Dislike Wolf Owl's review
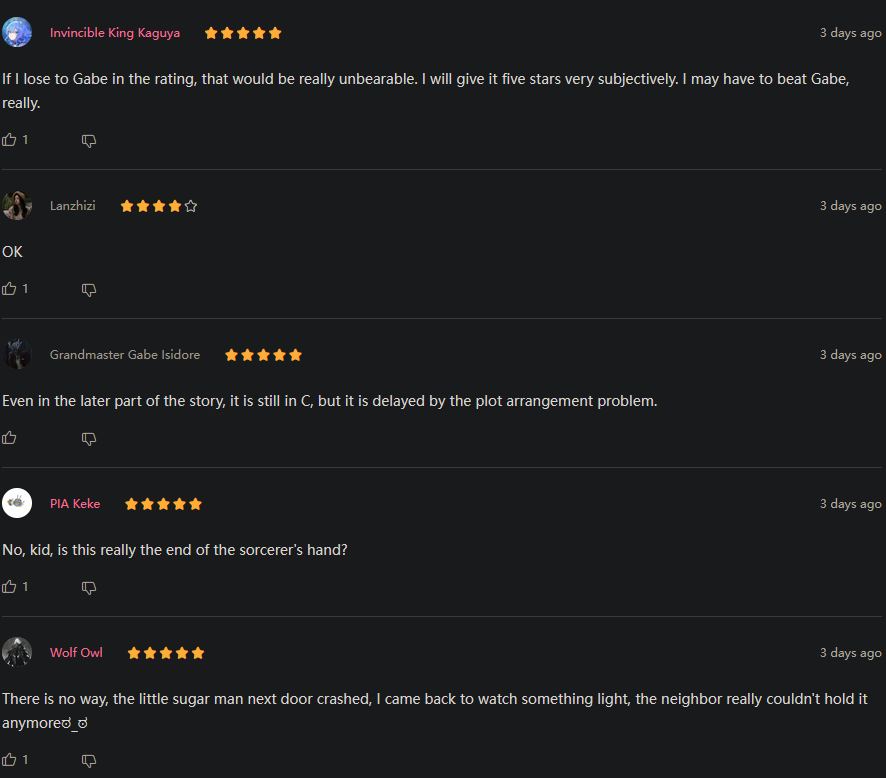The height and width of the screenshot is (778, 886). (x=89, y=760)
